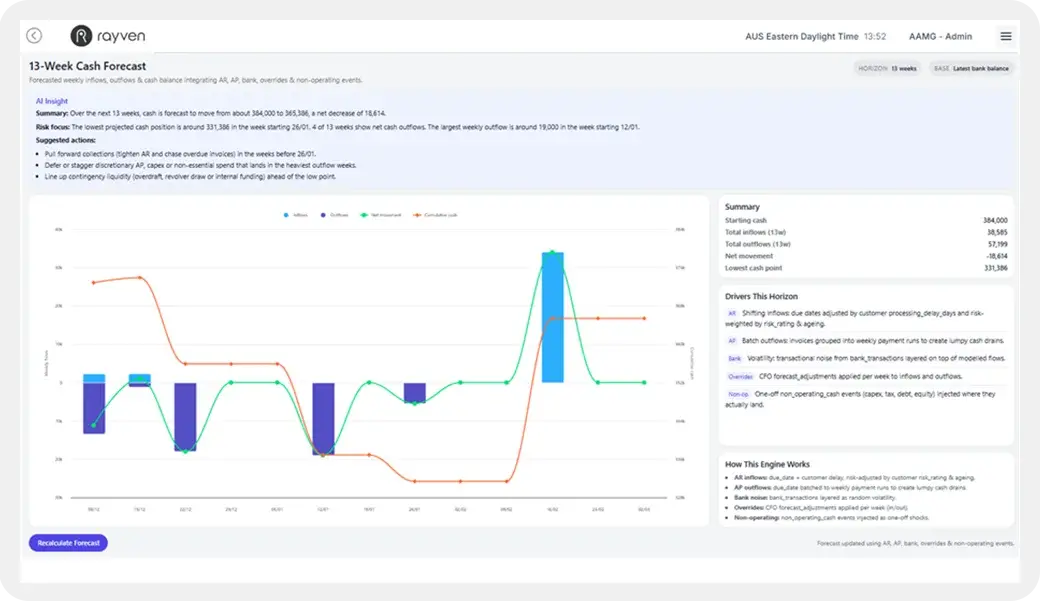Screen dimensions: 1040x601
Task: Select the 08/12 outflows bar
Action: tap(94, 408)
